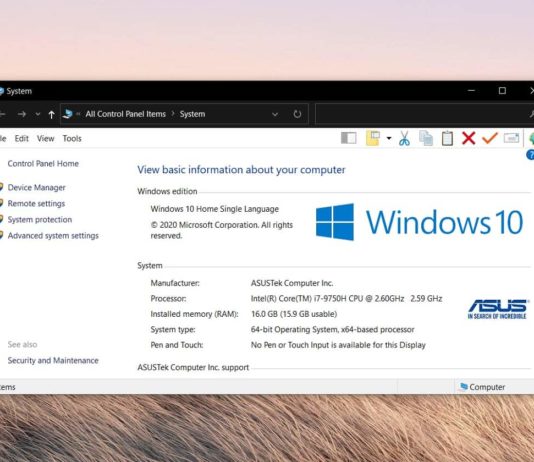
Task: Open the Tools menu
Action: tap(72, 139)
